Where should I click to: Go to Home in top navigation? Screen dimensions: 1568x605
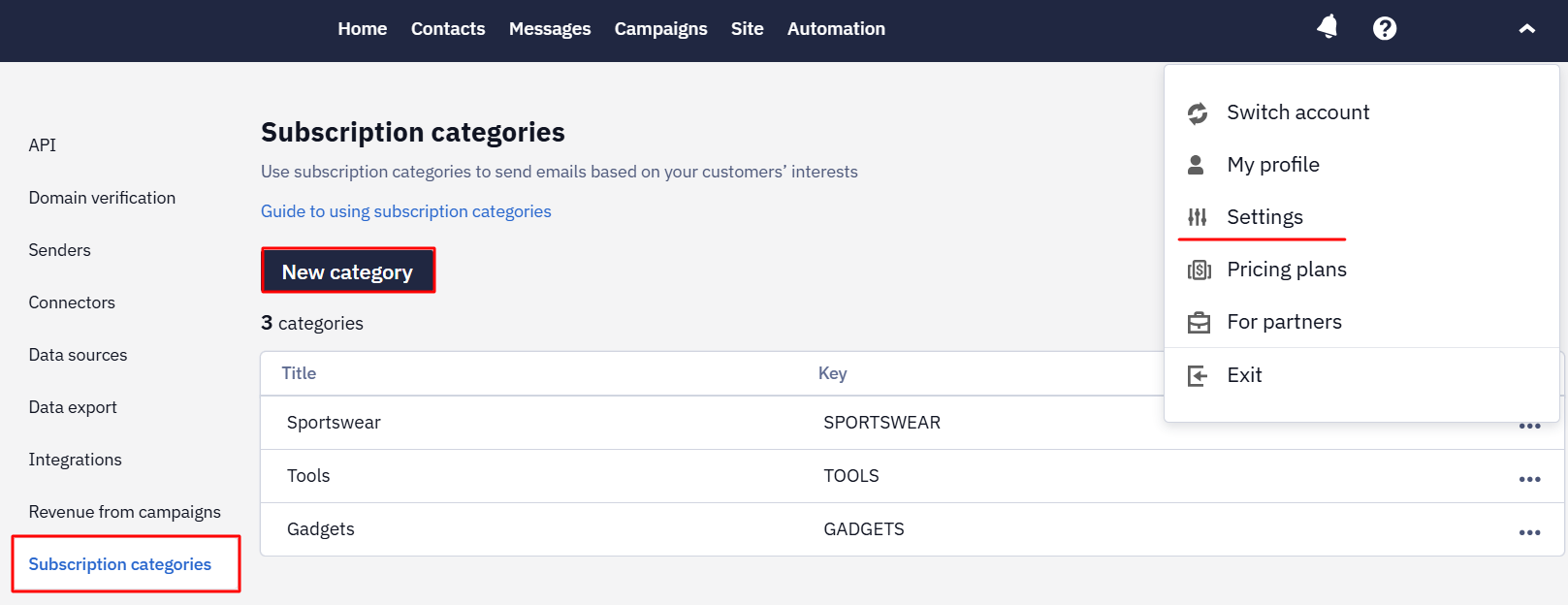coord(363,29)
